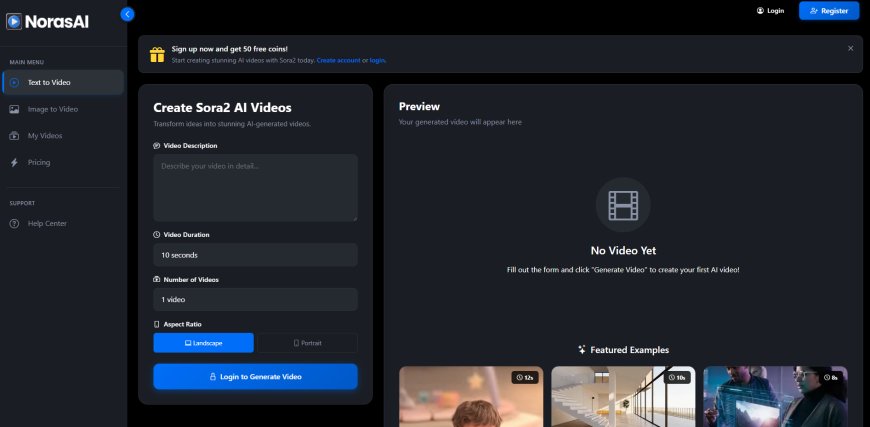The image size is (870, 427).
Task: Click Login to Generate Video button
Action: click(x=255, y=377)
